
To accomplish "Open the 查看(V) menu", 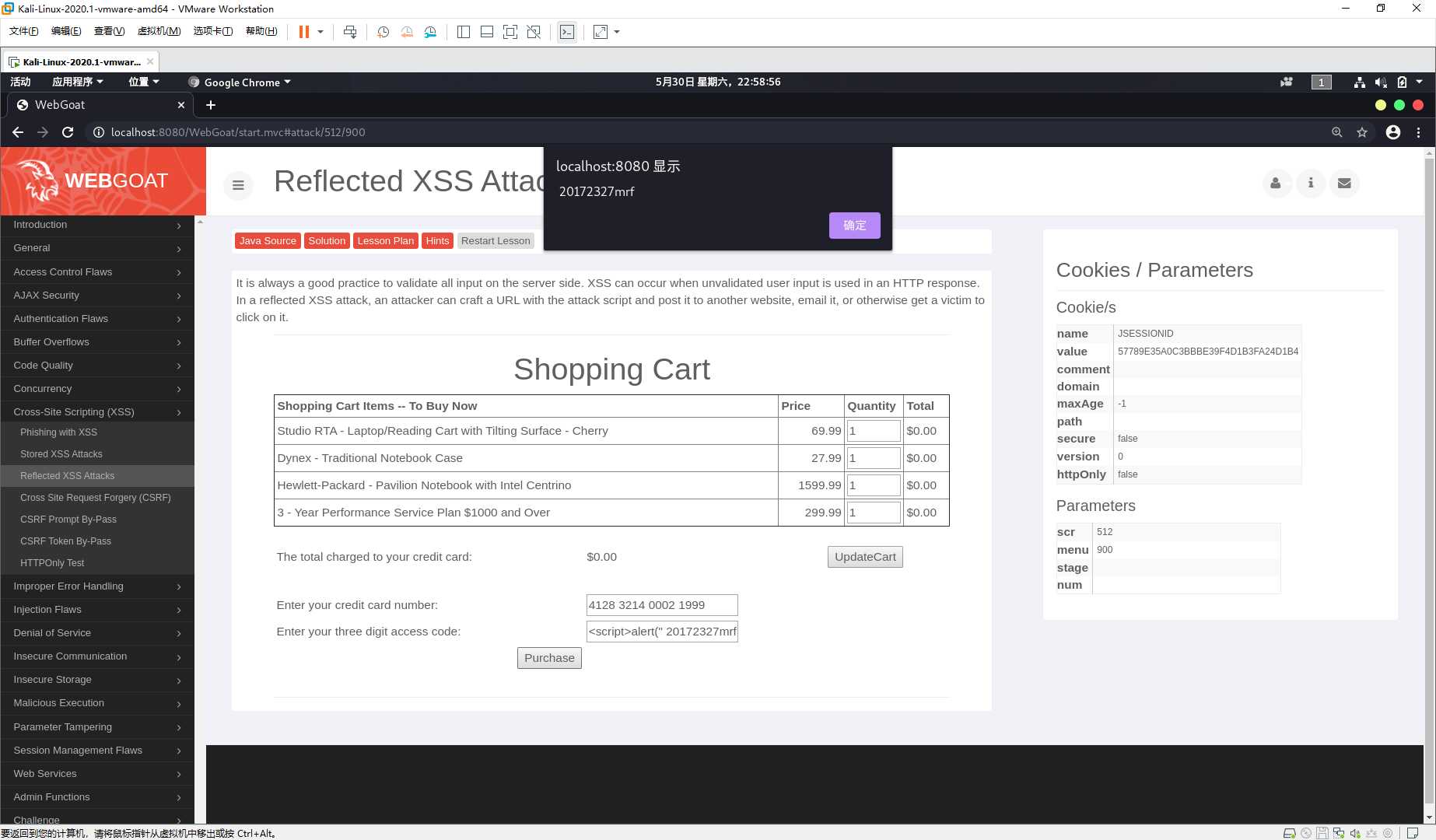I will 109,31.
